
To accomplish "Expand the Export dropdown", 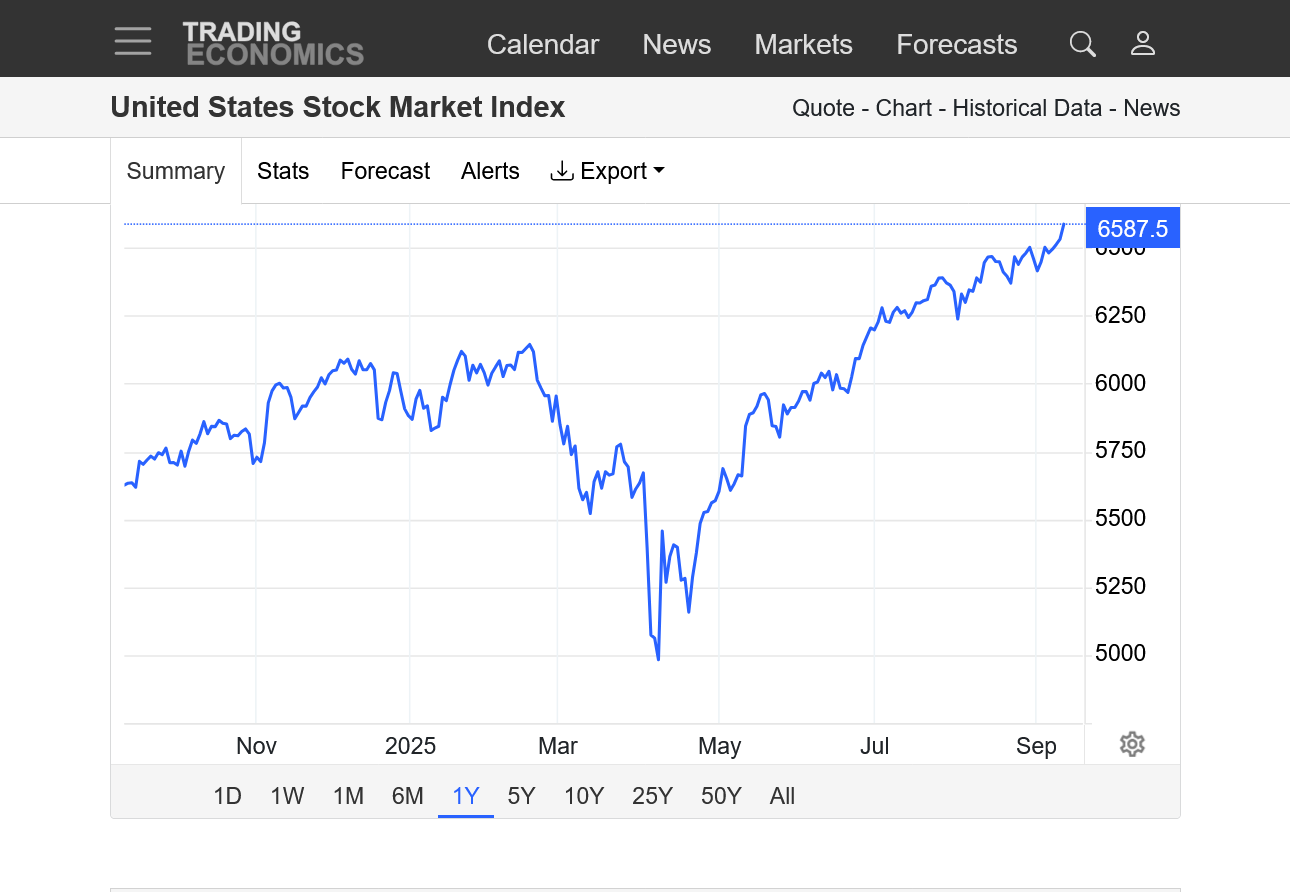I will (x=607, y=171).
